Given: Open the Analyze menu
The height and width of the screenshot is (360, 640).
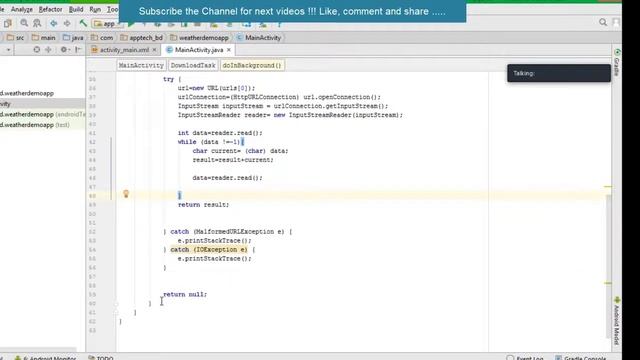Looking at the screenshot, I should (22, 9).
